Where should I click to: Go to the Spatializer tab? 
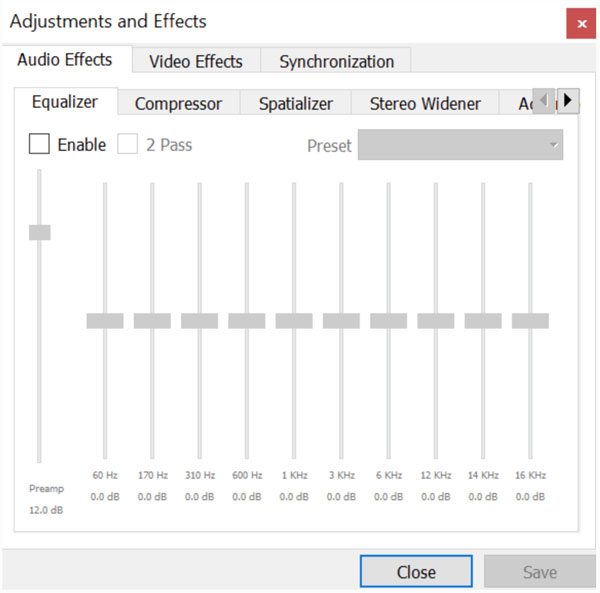click(296, 103)
